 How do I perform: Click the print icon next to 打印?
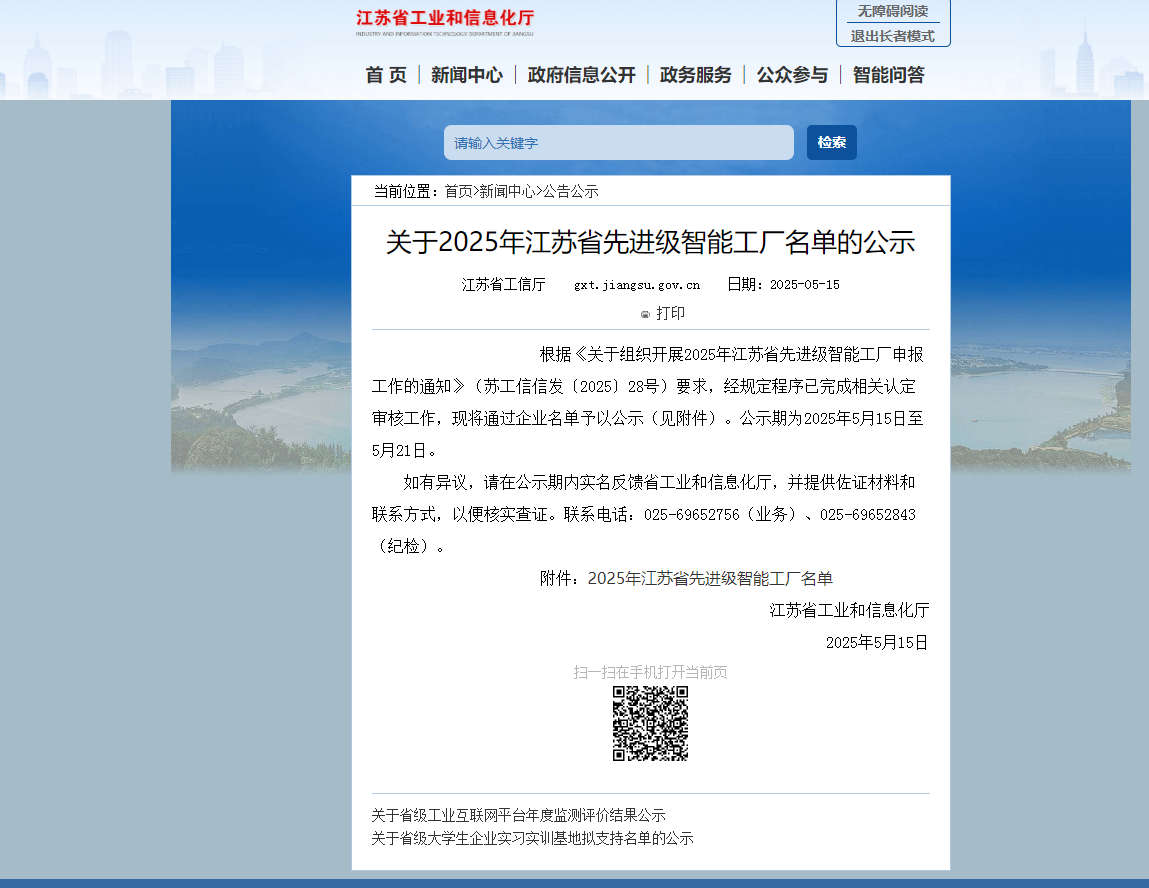click(645, 314)
